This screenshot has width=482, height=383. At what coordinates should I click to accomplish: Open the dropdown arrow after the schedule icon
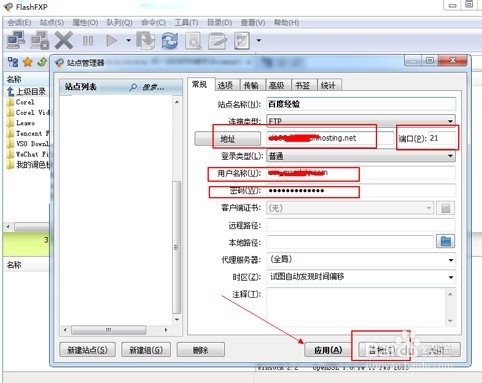(x=259, y=41)
